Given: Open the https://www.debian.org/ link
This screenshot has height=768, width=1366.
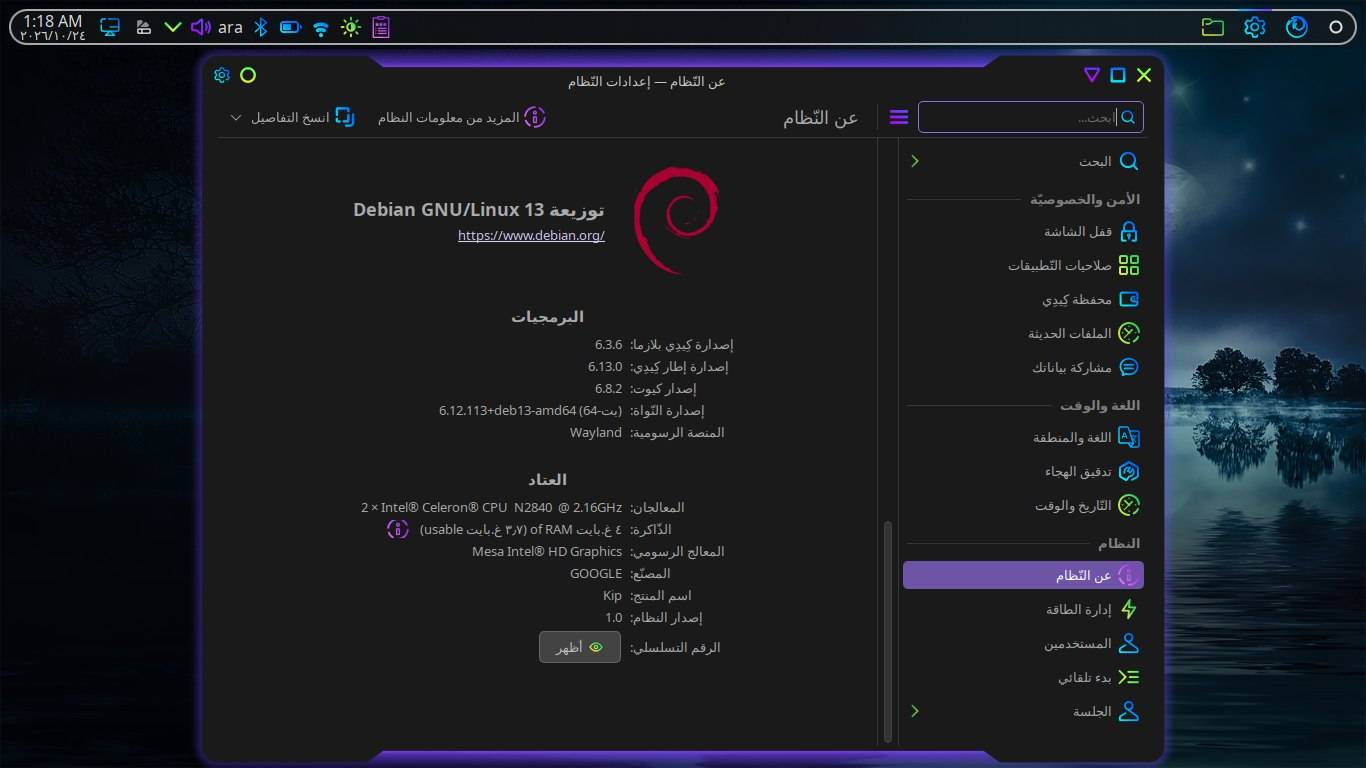Looking at the screenshot, I should (x=531, y=235).
